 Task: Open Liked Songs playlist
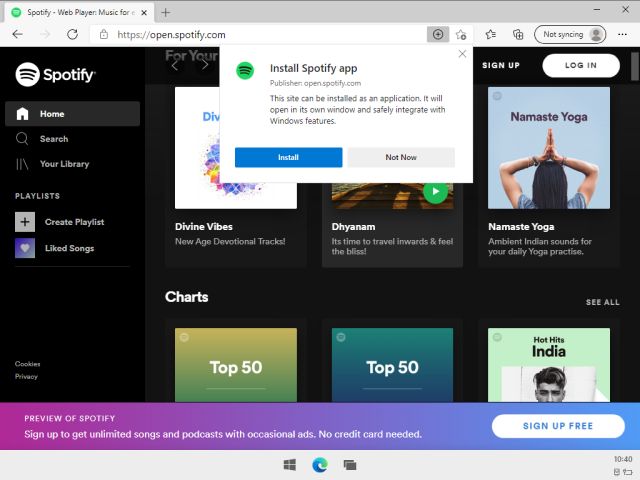(x=69, y=248)
